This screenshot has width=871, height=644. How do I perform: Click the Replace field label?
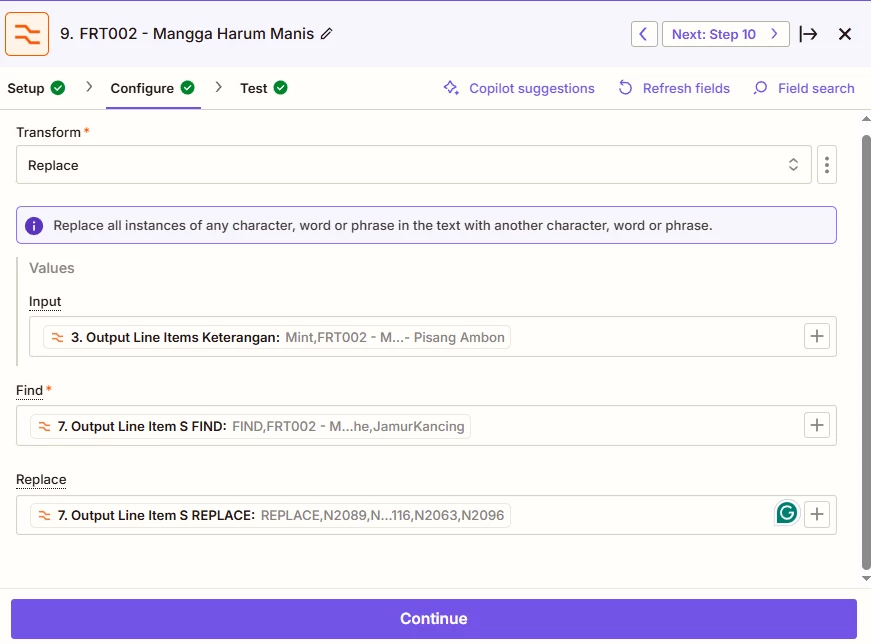pyautogui.click(x=41, y=480)
